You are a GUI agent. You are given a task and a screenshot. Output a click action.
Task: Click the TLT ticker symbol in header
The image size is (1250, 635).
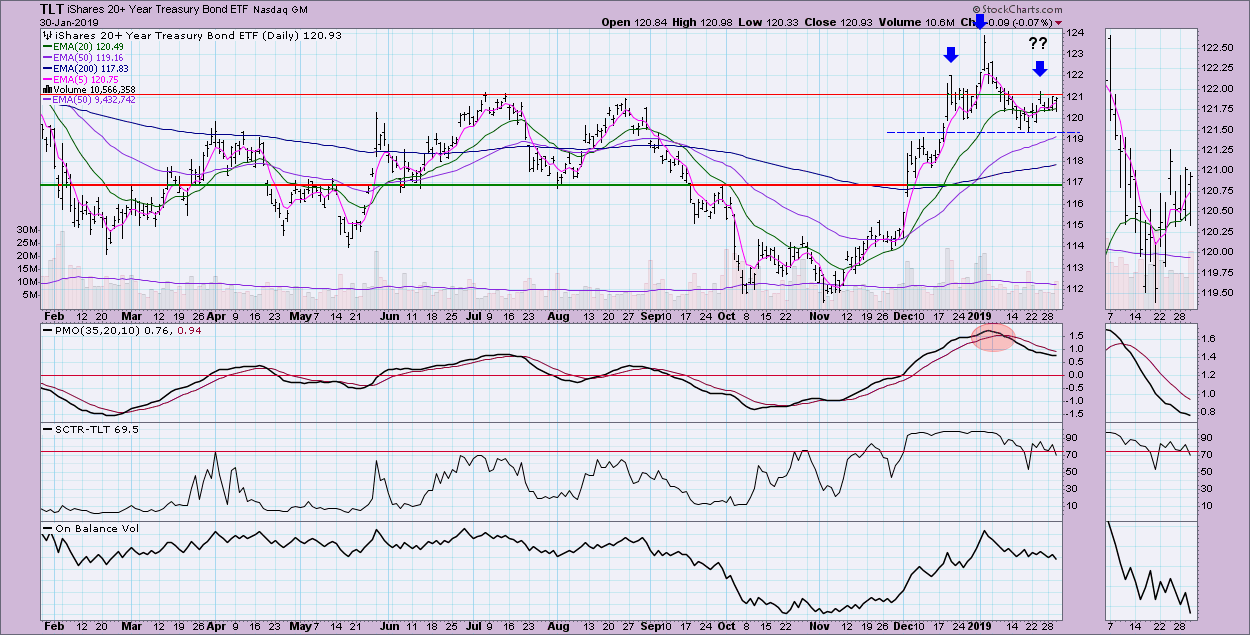[x=53, y=8]
